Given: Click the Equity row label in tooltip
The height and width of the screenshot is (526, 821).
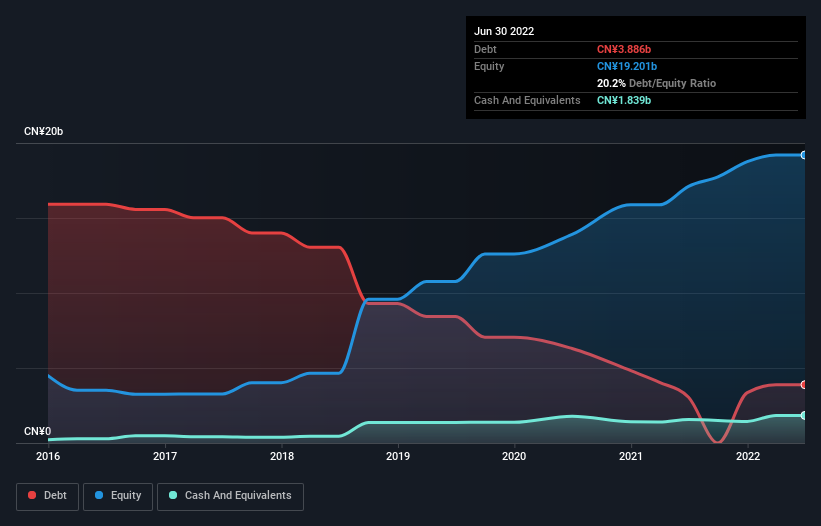Looking at the screenshot, I should click(489, 66).
